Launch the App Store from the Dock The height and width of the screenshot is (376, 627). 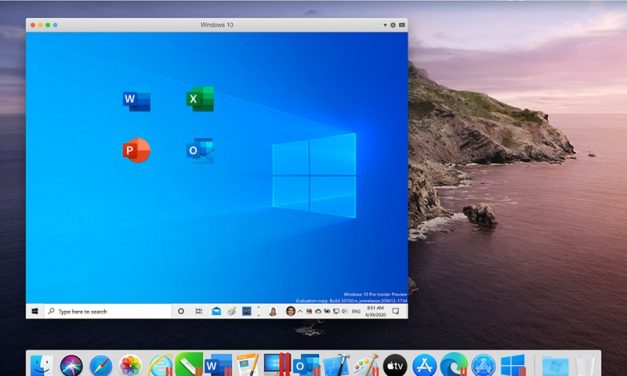click(x=424, y=365)
